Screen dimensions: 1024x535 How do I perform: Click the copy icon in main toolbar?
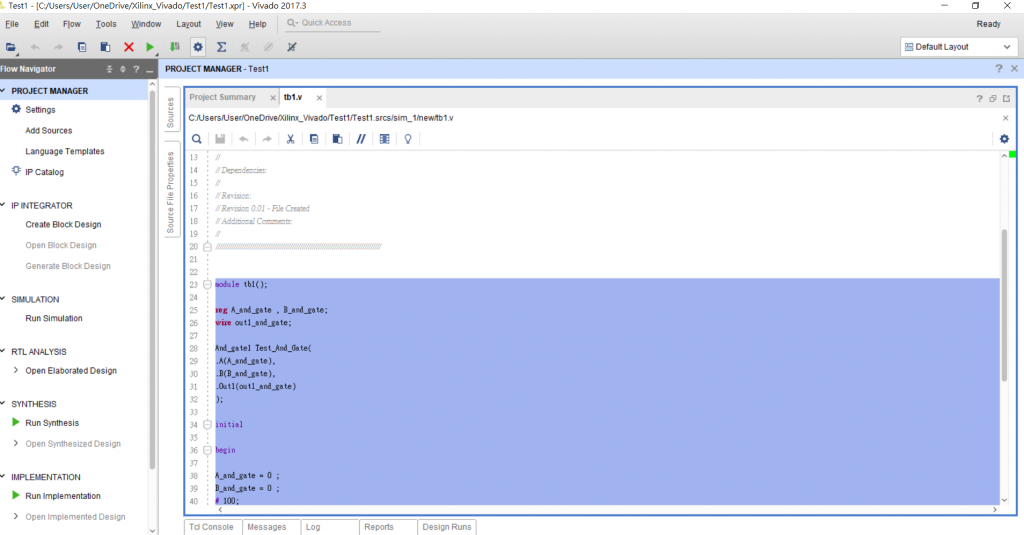tap(82, 47)
